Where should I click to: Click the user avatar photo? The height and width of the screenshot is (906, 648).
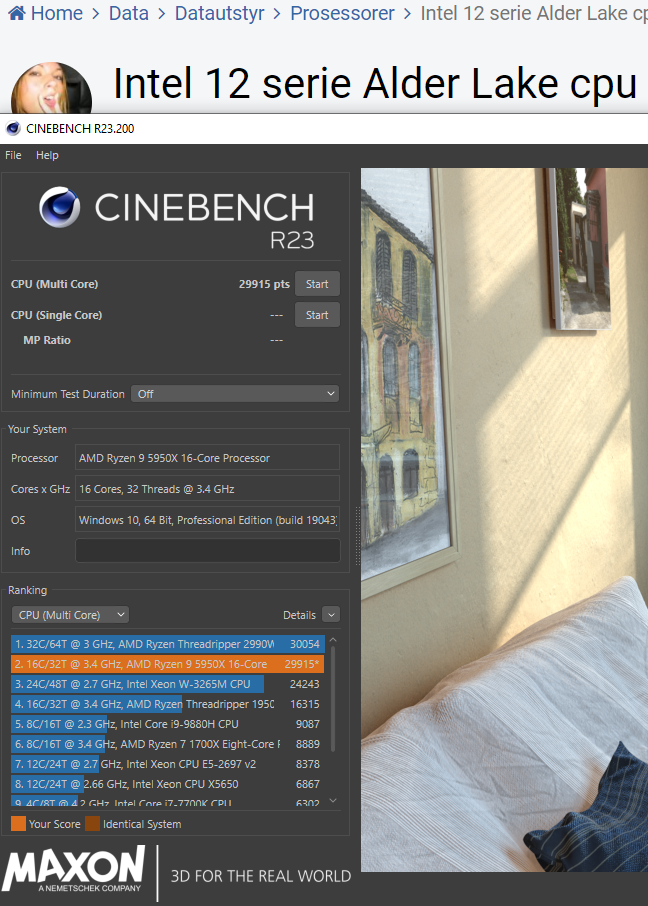51,88
